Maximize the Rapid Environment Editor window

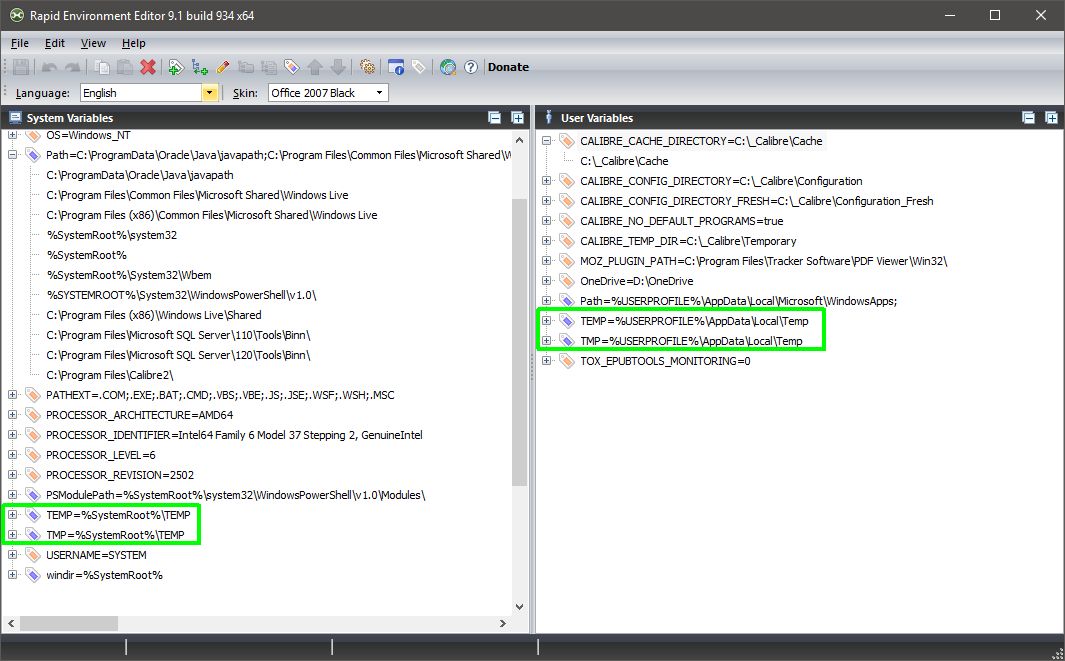point(995,15)
